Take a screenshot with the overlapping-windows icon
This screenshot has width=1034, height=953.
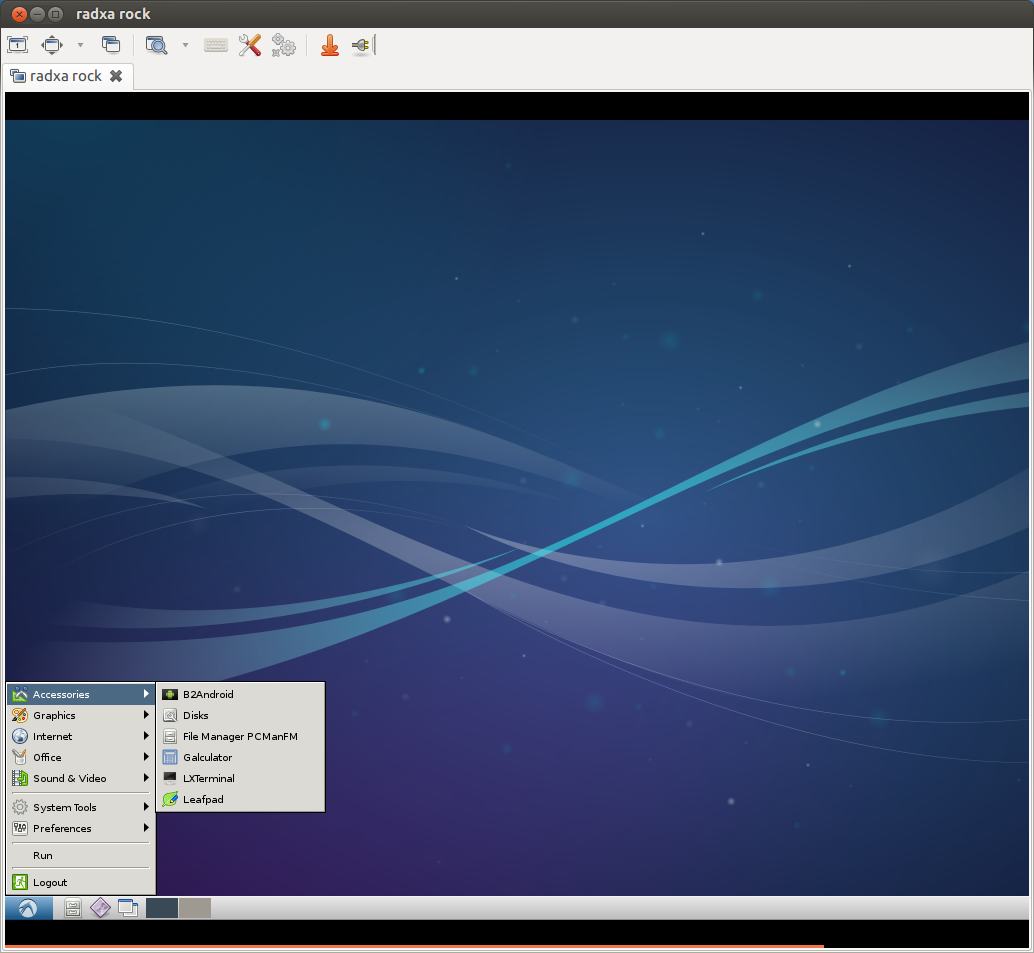point(111,45)
